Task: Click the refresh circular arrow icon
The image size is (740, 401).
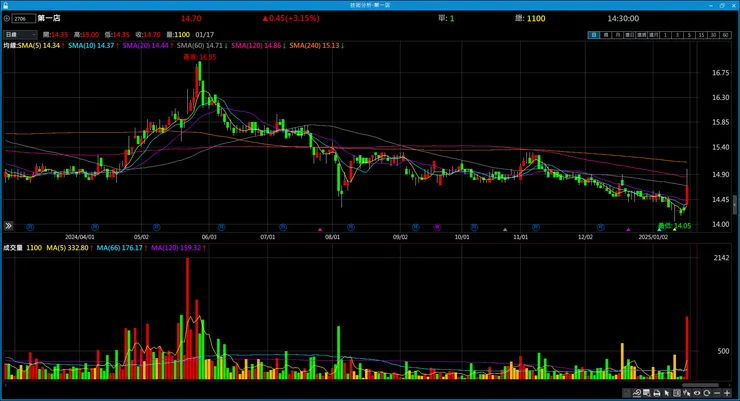Action: tap(706, 393)
